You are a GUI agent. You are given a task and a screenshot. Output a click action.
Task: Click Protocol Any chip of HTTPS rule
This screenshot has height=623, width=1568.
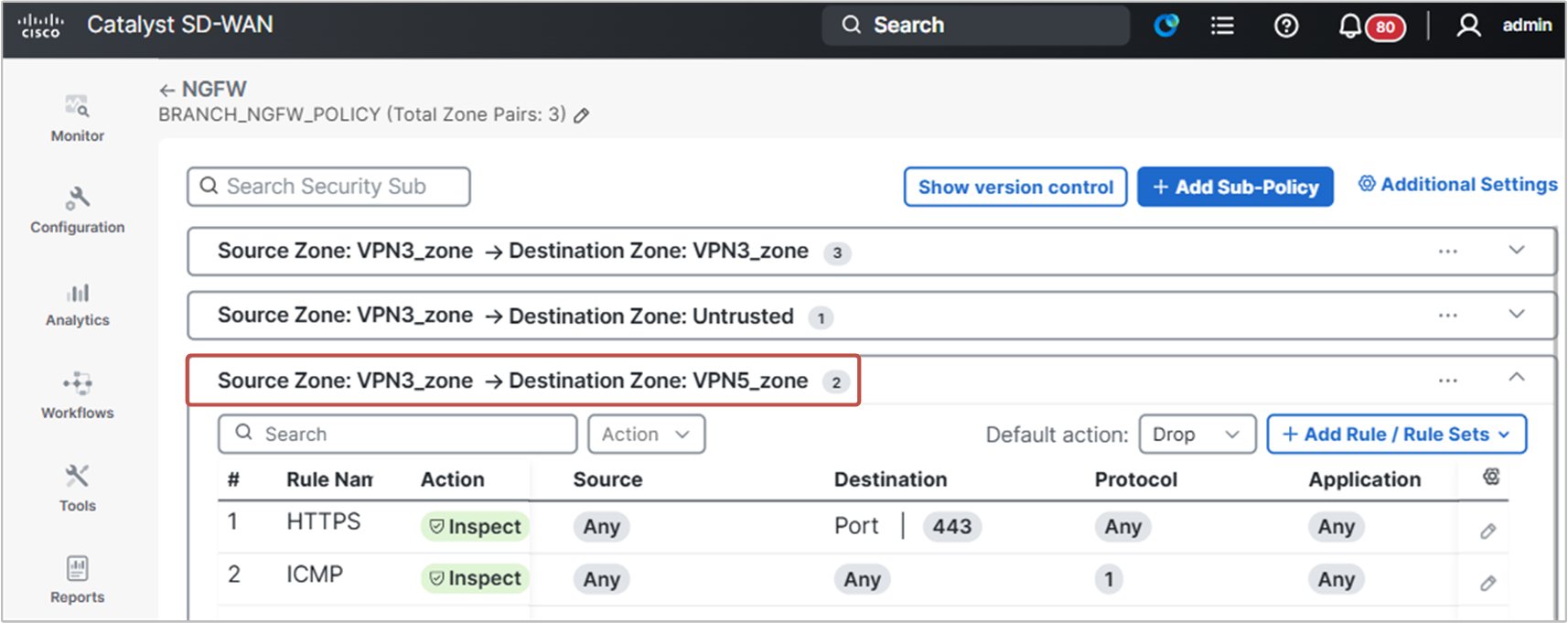coord(1122,526)
